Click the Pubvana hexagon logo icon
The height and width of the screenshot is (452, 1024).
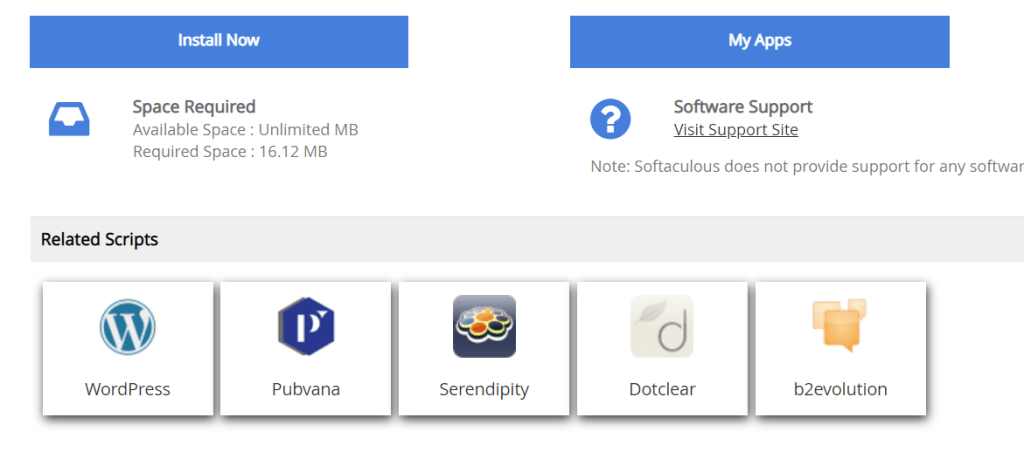(306, 327)
